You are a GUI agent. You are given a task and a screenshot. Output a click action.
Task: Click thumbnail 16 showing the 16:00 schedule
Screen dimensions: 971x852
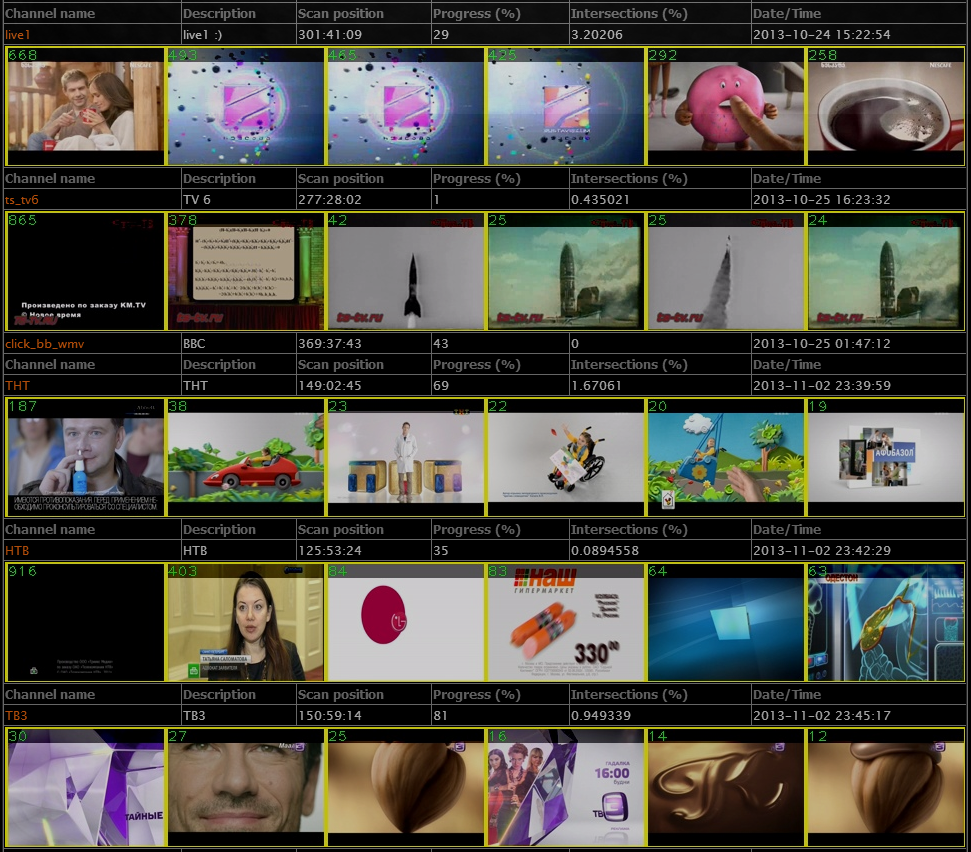(x=565, y=787)
